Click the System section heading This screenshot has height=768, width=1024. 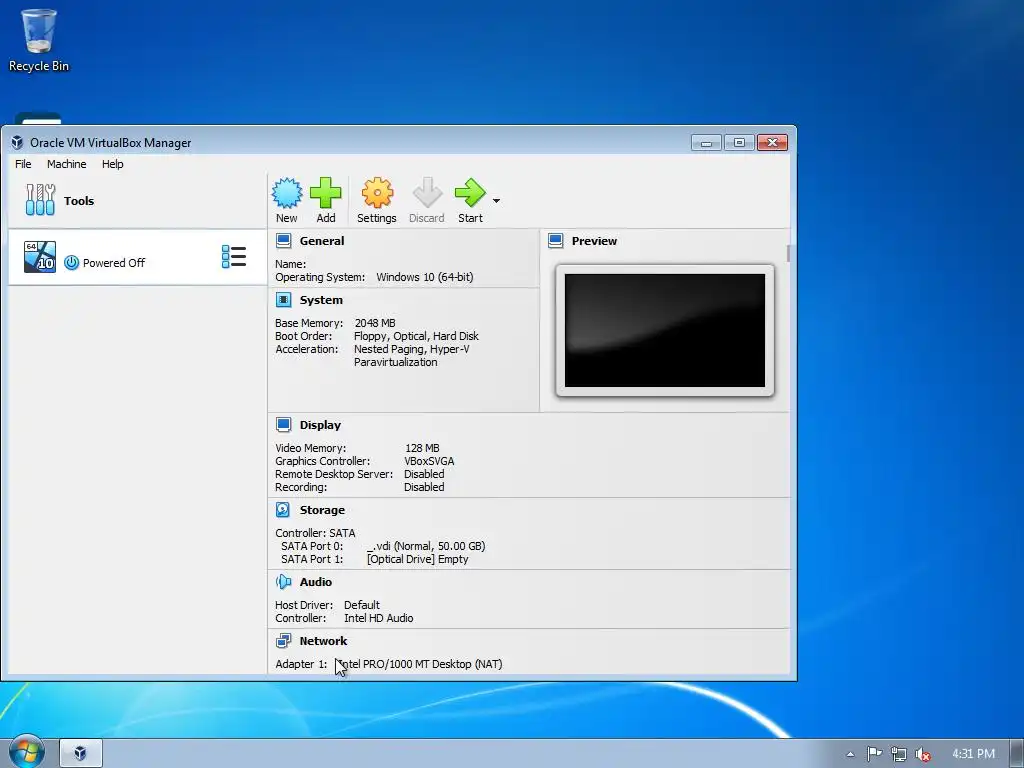pos(321,300)
